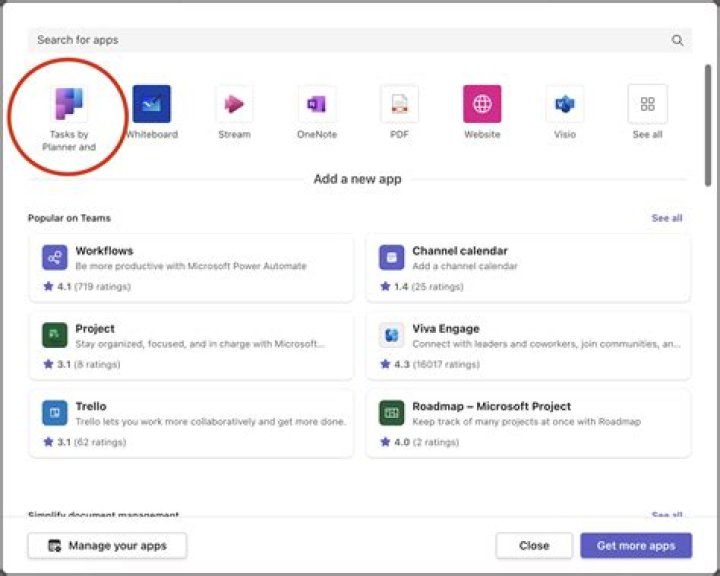Click the Channel calendar app icon

(392, 257)
